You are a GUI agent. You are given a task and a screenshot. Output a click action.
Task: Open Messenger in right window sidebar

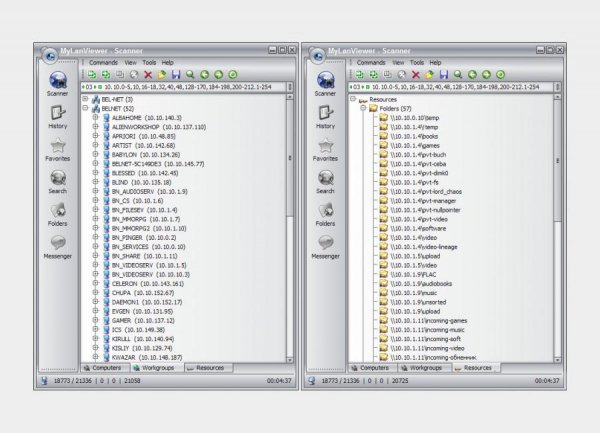325,247
